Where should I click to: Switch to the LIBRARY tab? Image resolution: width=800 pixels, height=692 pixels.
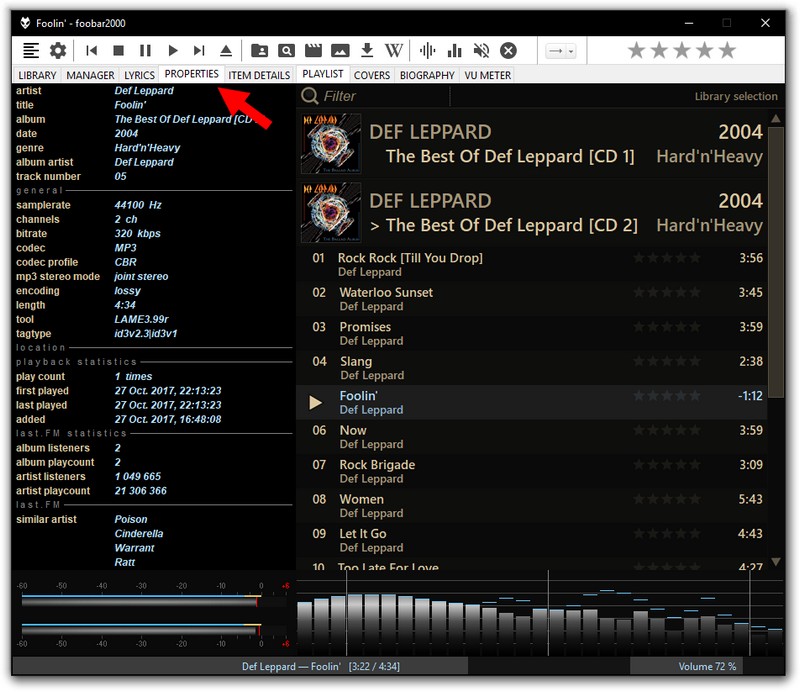[37, 76]
